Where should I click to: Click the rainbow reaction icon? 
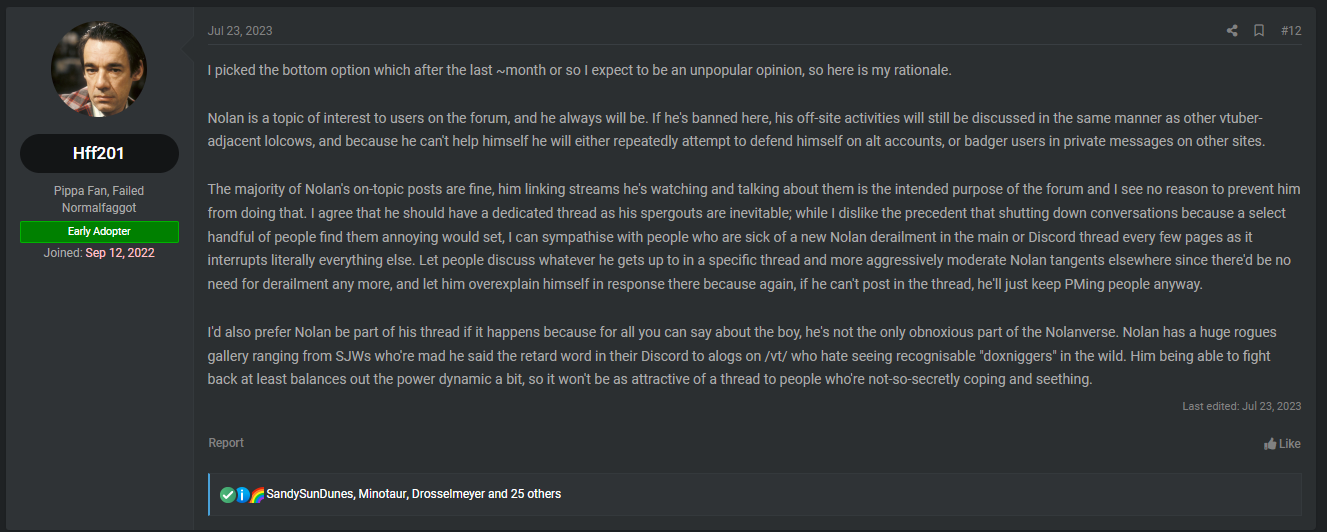pyautogui.click(x=257, y=494)
